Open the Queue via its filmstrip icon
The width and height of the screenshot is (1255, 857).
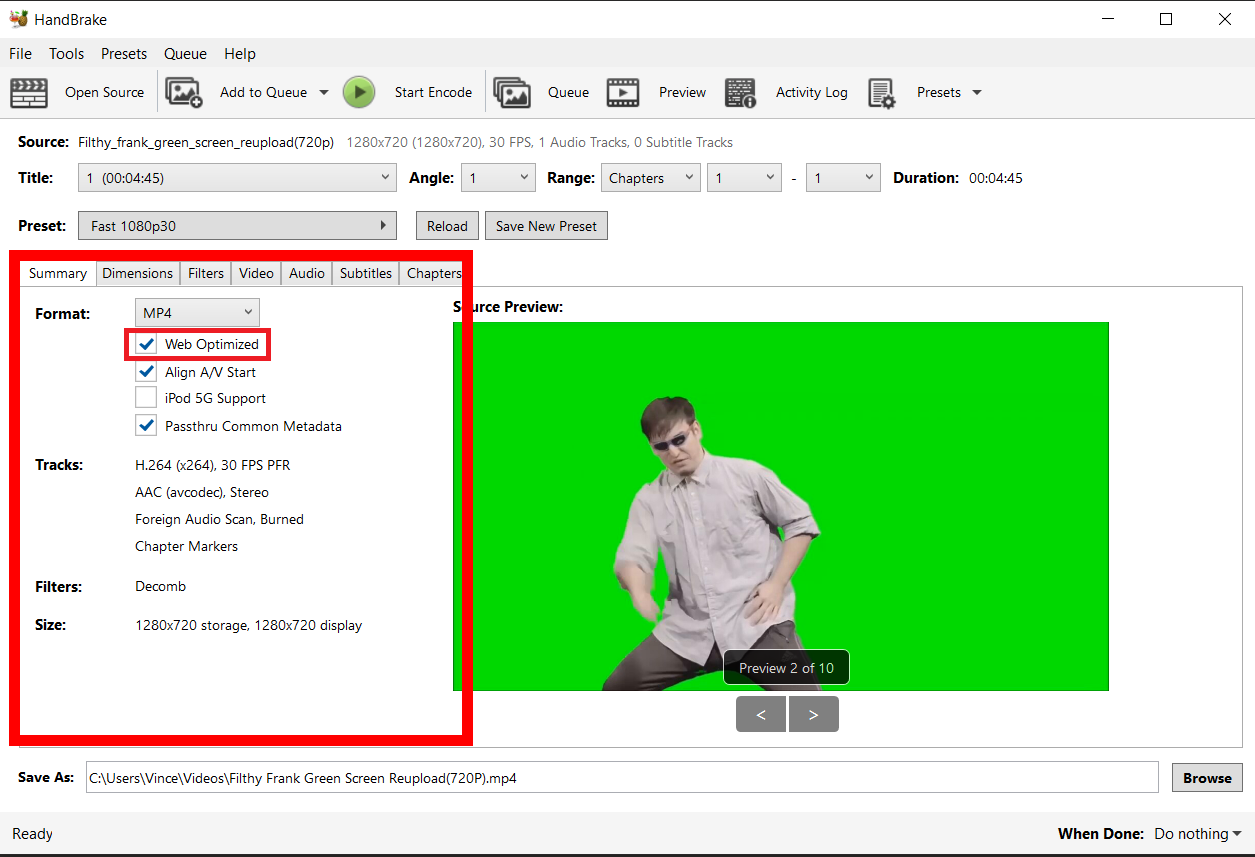pos(512,92)
